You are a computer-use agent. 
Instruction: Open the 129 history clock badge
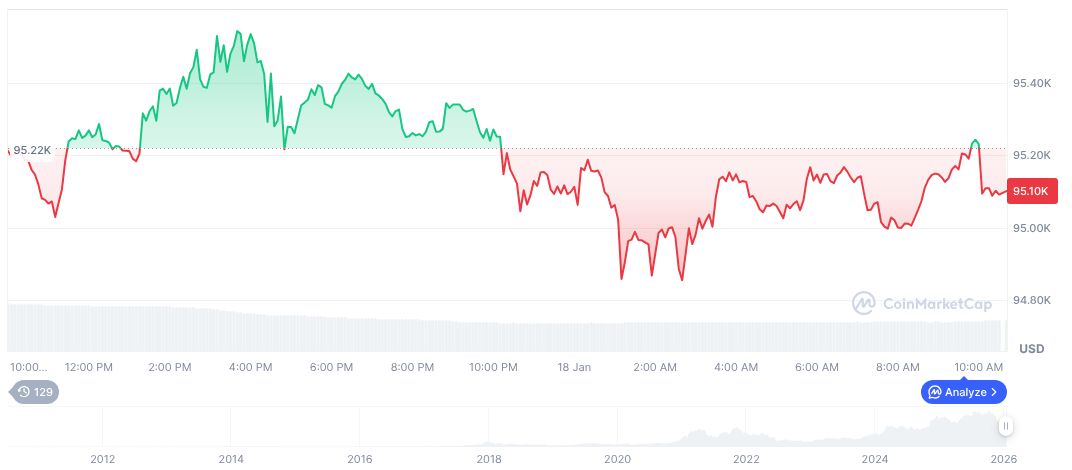pos(35,392)
